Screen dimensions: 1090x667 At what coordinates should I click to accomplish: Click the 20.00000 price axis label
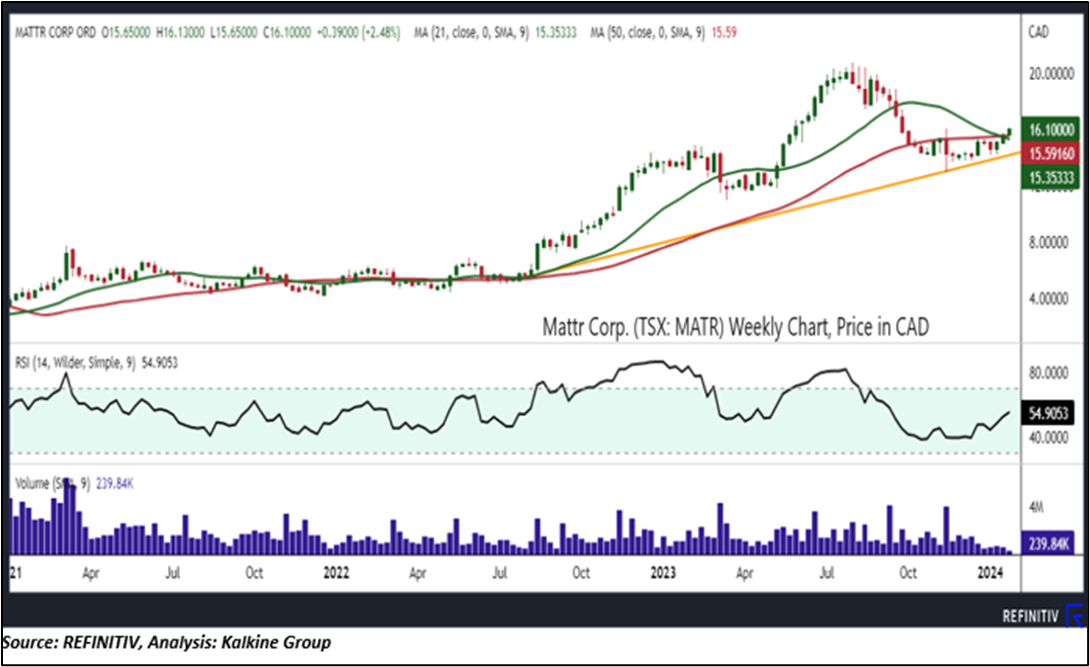tap(1052, 74)
